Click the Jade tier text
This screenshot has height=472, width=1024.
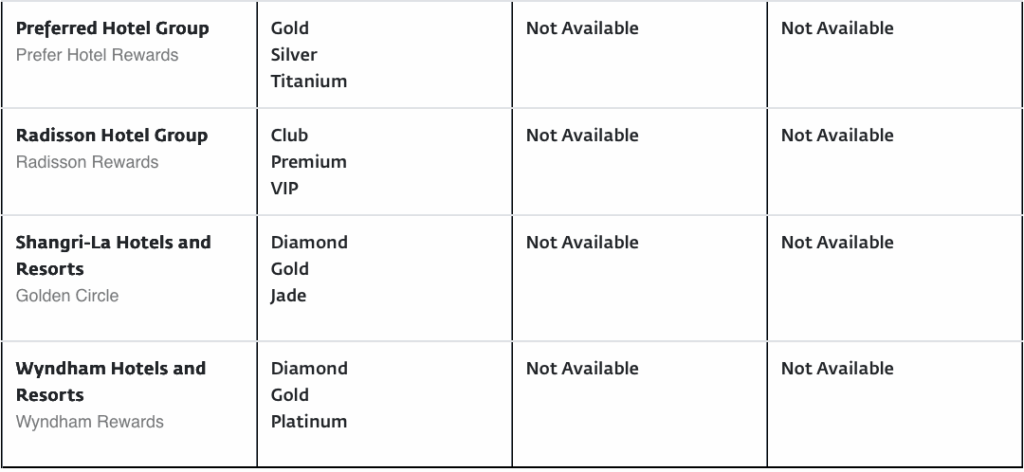pyautogui.click(x=289, y=295)
